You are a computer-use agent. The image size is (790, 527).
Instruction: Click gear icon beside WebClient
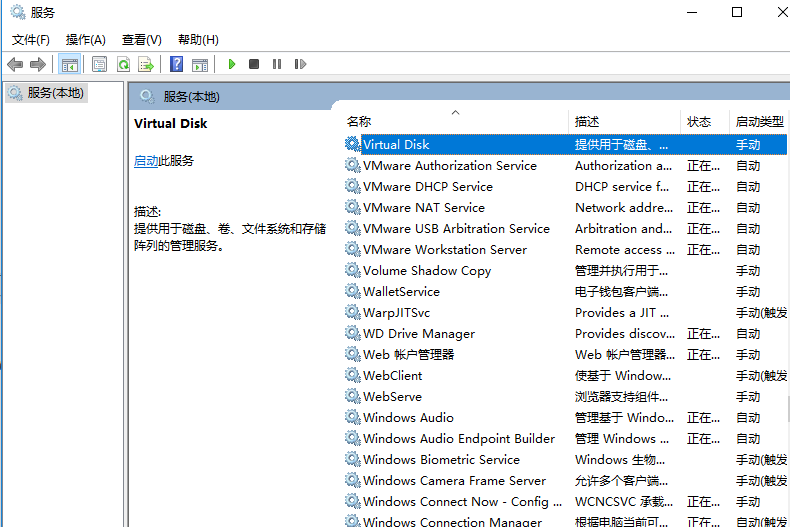point(352,375)
